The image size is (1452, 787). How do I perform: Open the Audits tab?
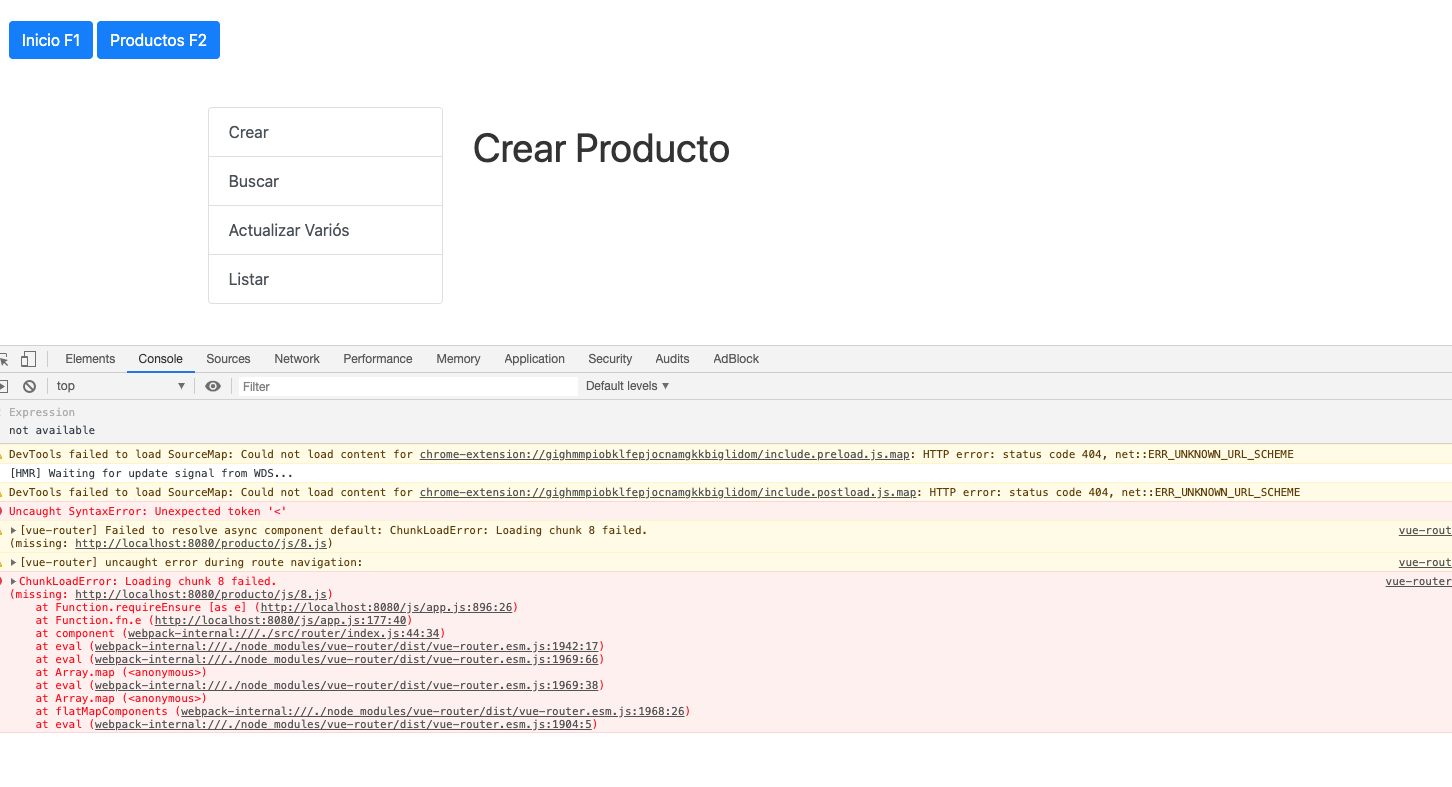point(672,359)
